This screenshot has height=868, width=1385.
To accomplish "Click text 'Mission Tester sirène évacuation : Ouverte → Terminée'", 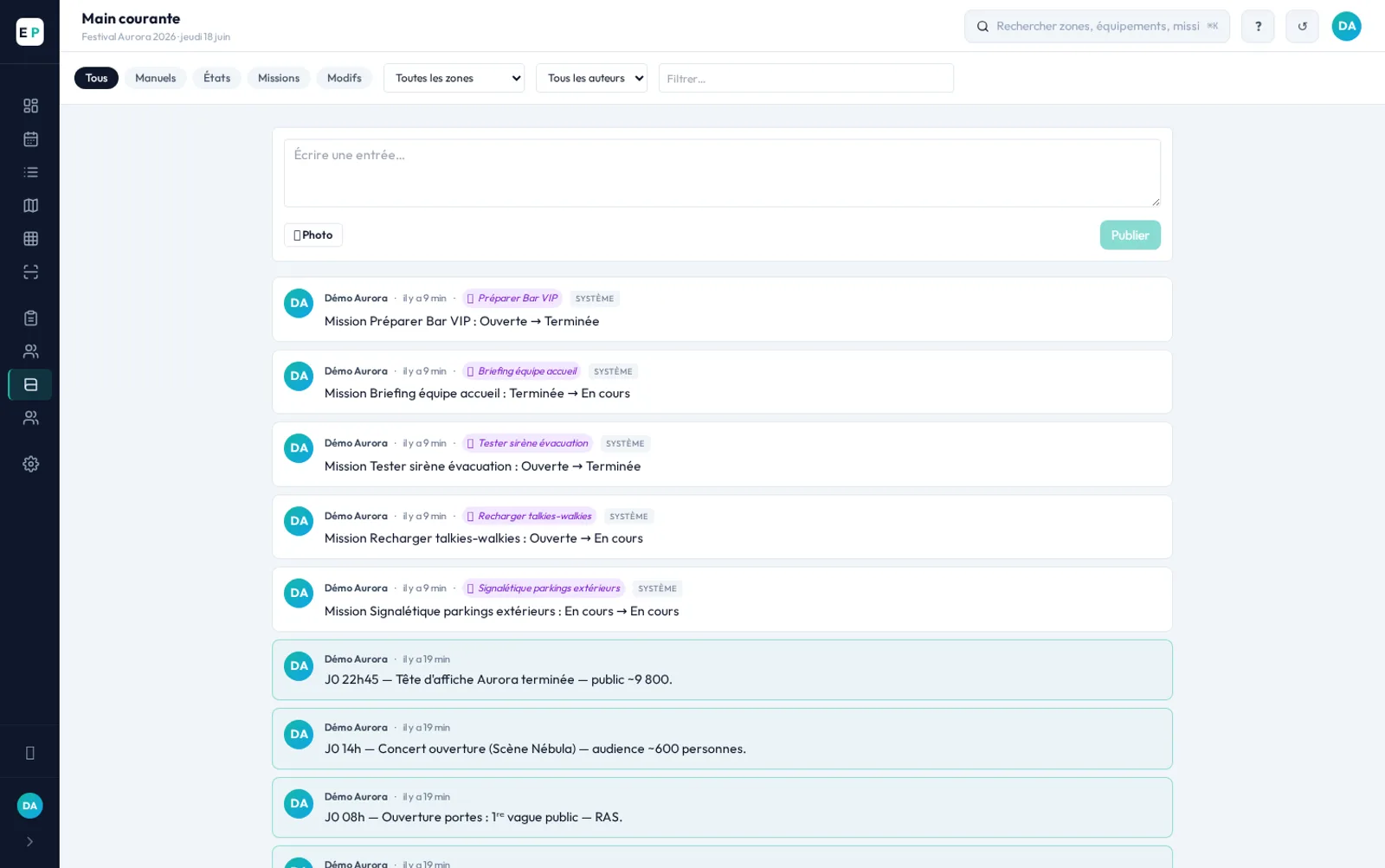I will click(482, 466).
